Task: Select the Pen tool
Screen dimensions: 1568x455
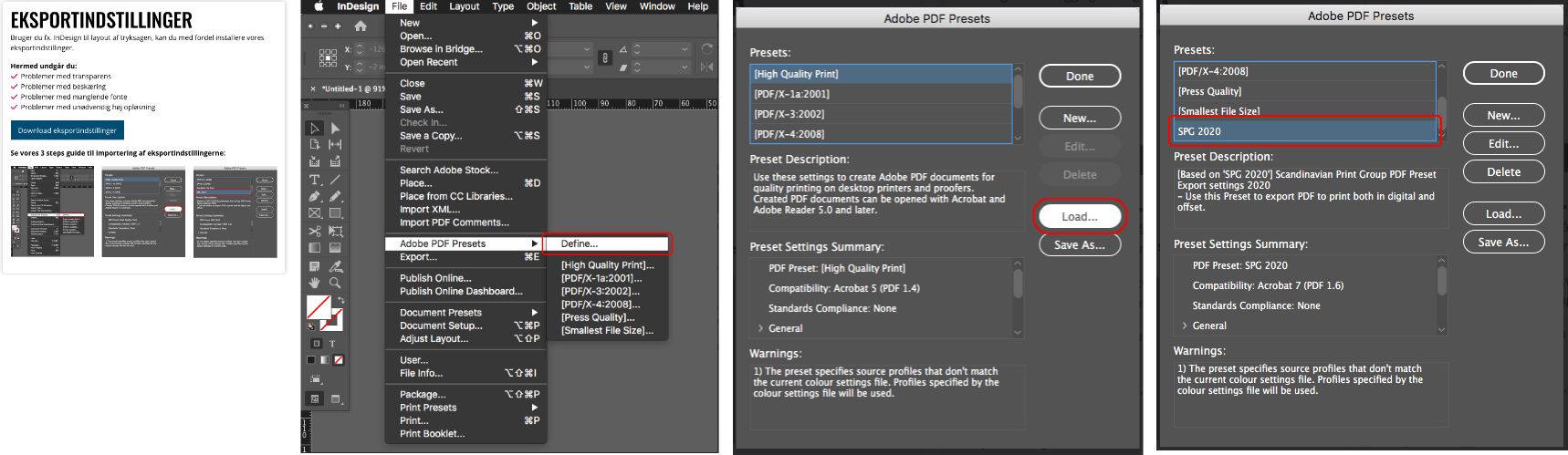Action: coord(315,196)
